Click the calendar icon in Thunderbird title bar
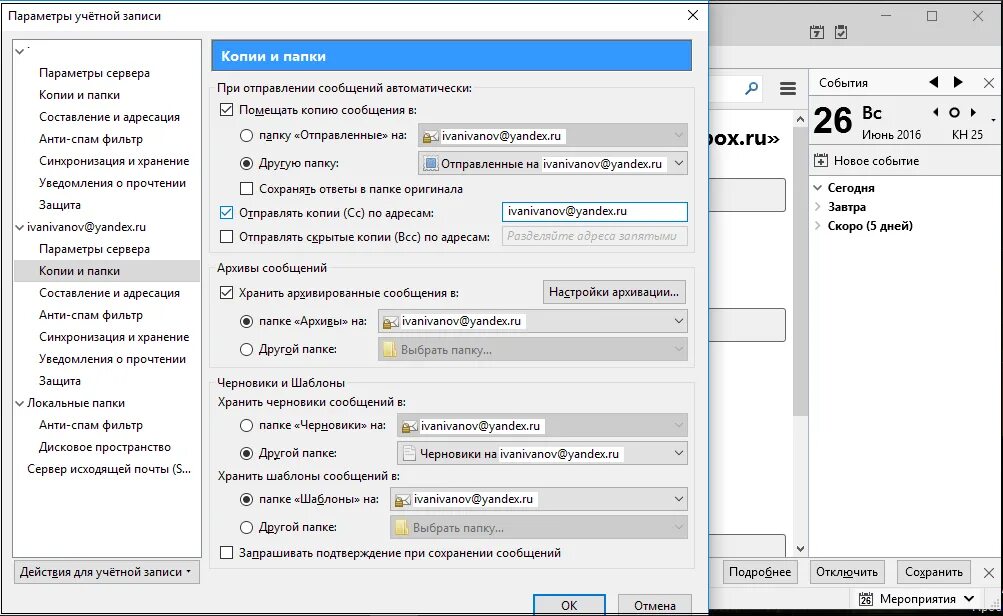This screenshot has height=616, width=1003. pyautogui.click(x=817, y=32)
